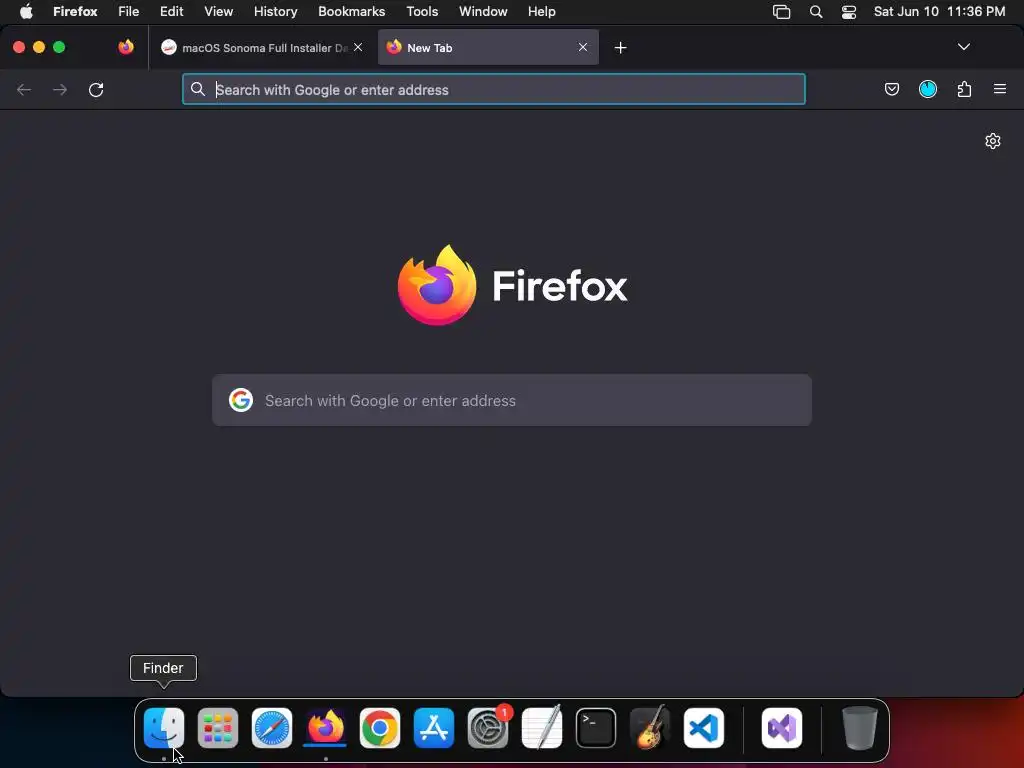
Task: Click the address bar magnifier icon
Action: [198, 89]
